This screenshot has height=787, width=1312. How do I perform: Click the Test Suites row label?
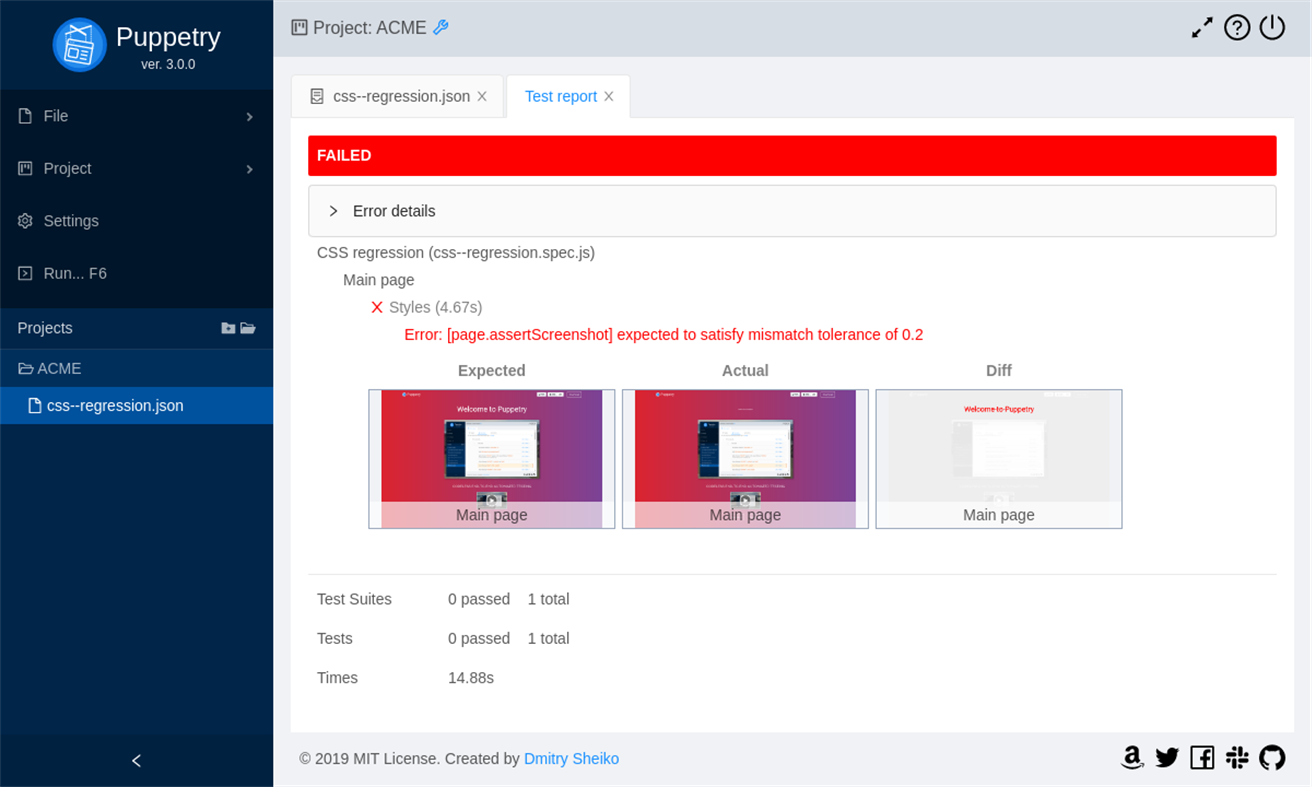[354, 599]
